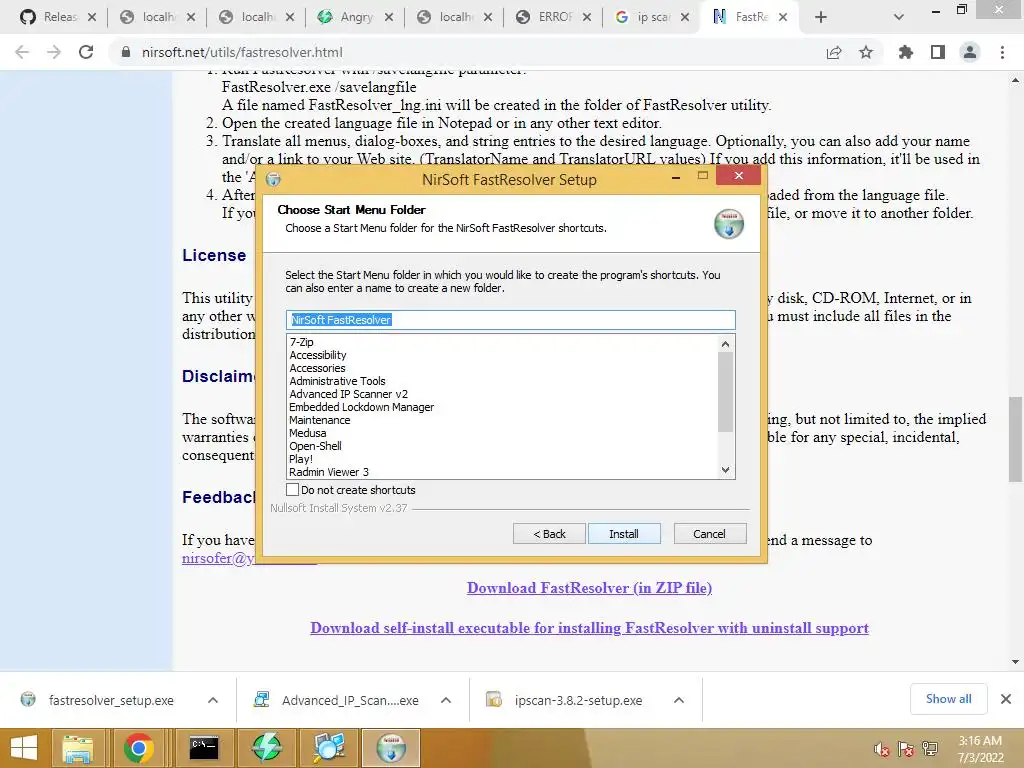Click the Chrome forward navigation arrow
This screenshot has width=1024, height=768.
54,52
